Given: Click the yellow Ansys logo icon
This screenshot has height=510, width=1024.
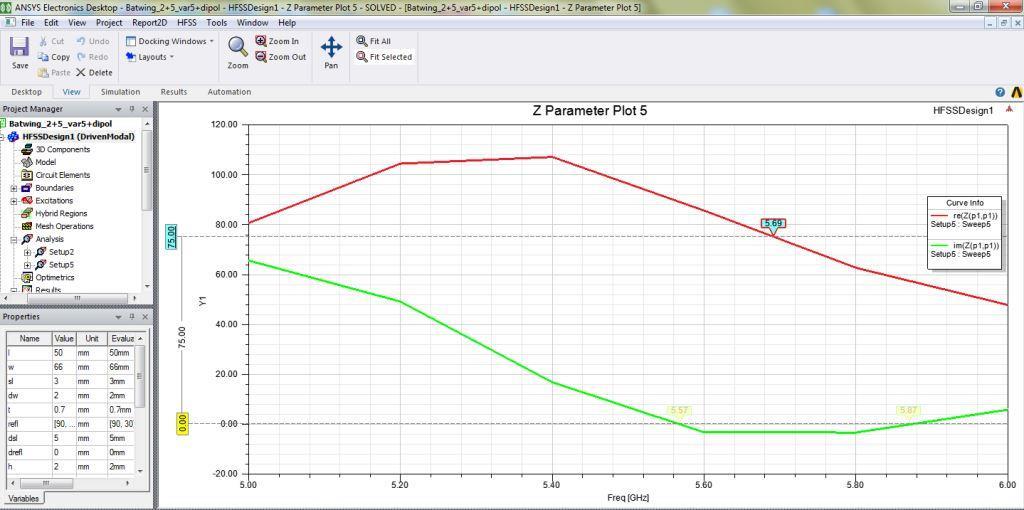Looking at the screenshot, I should tap(1016, 92).
